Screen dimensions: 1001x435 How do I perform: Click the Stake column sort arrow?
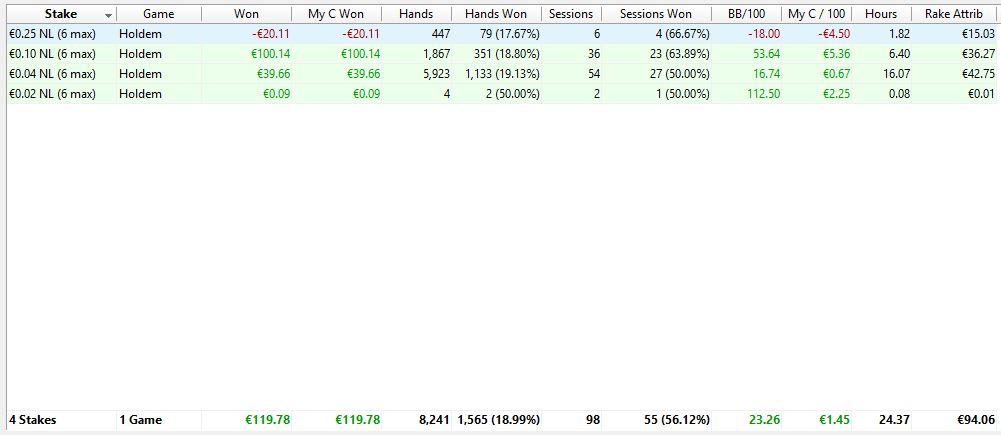108,15
